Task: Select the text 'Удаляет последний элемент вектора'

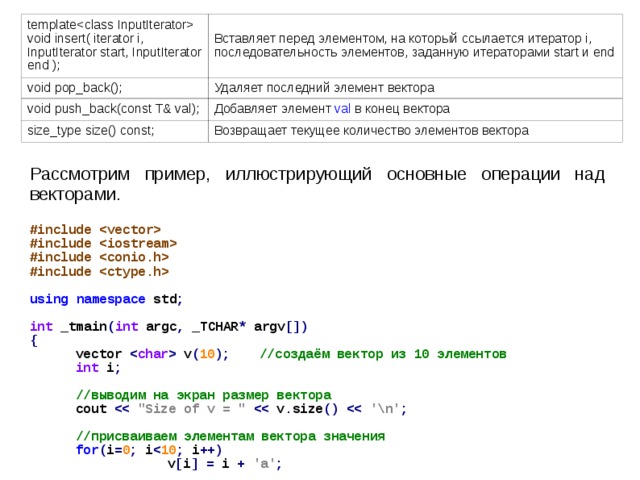Action: pyautogui.click(x=324, y=88)
